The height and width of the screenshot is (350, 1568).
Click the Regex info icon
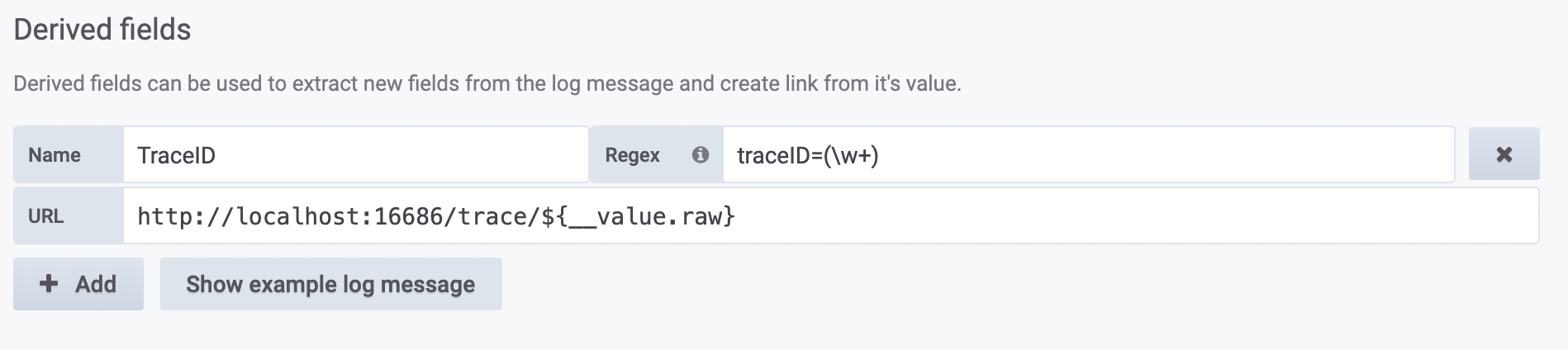(x=700, y=154)
